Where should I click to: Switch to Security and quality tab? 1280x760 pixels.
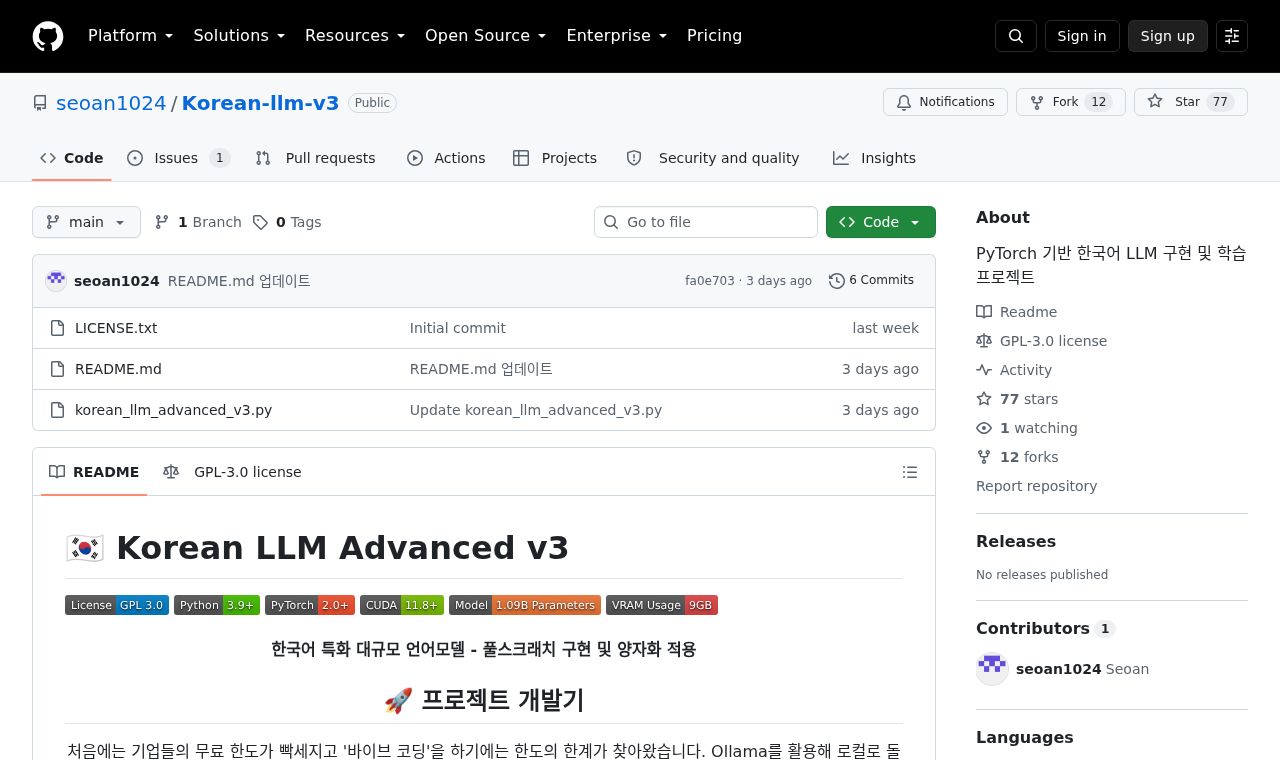[x=713, y=158]
